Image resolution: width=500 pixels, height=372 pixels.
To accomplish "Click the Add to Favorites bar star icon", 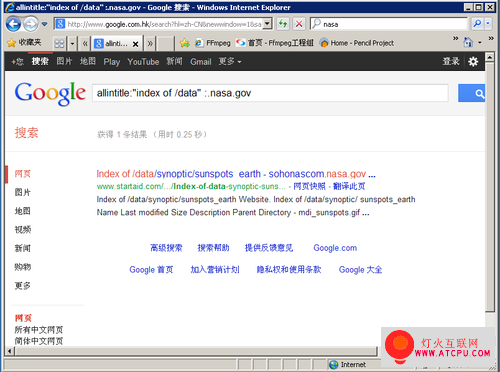I will [x=184, y=43].
